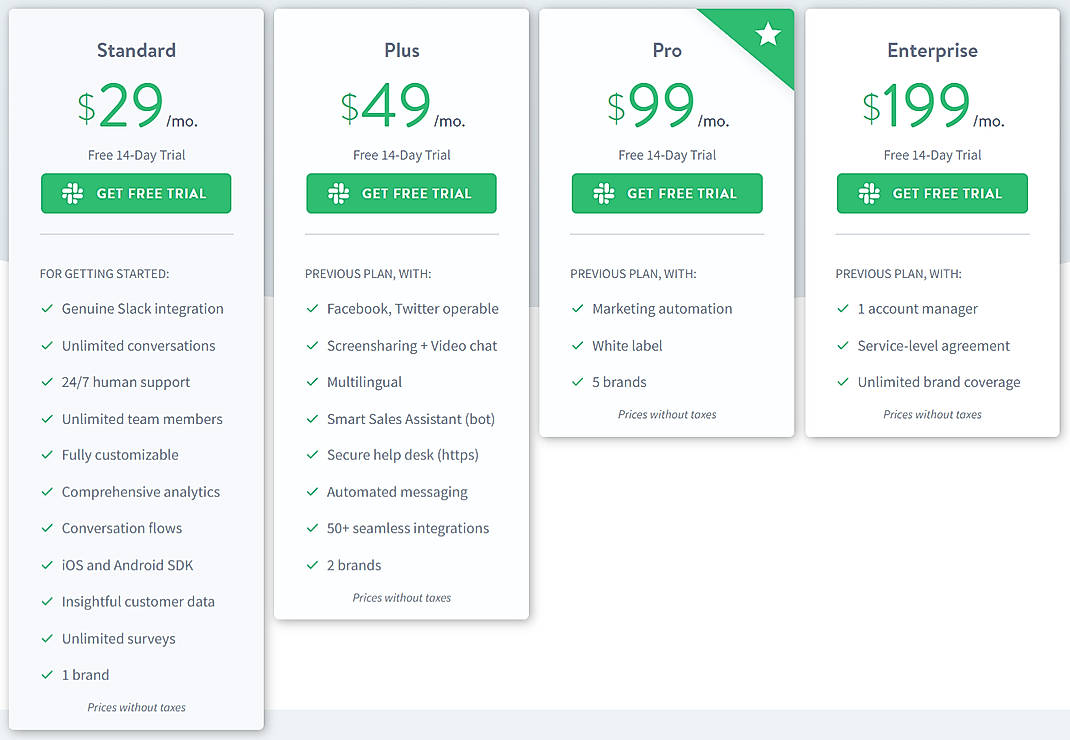This screenshot has width=1070, height=740.
Task: Click Slack icon in Enterprise trial button
Action: [869, 193]
